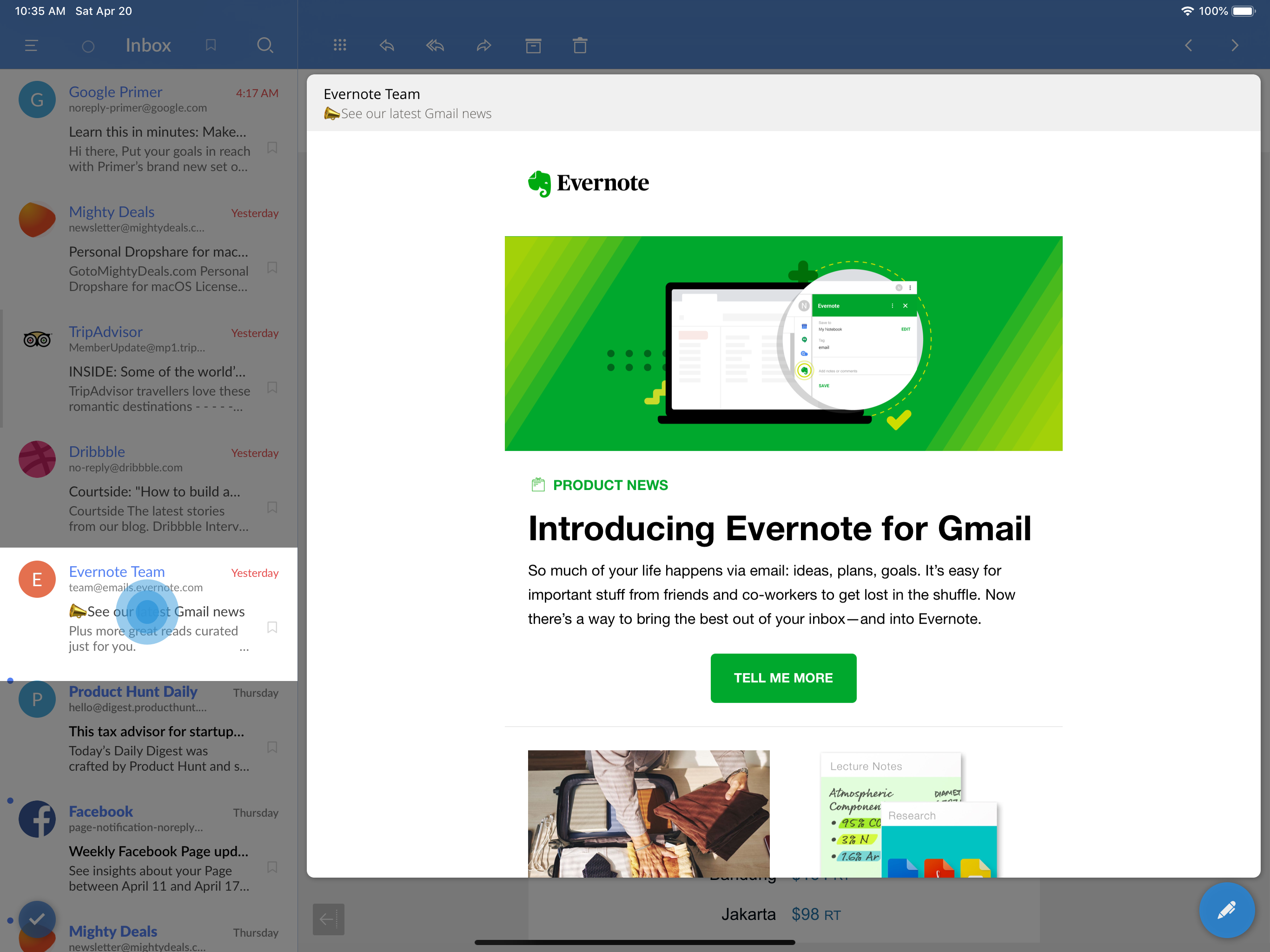The height and width of the screenshot is (952, 1270).
Task: Click the reply-all double arrow icon
Action: coord(435,46)
